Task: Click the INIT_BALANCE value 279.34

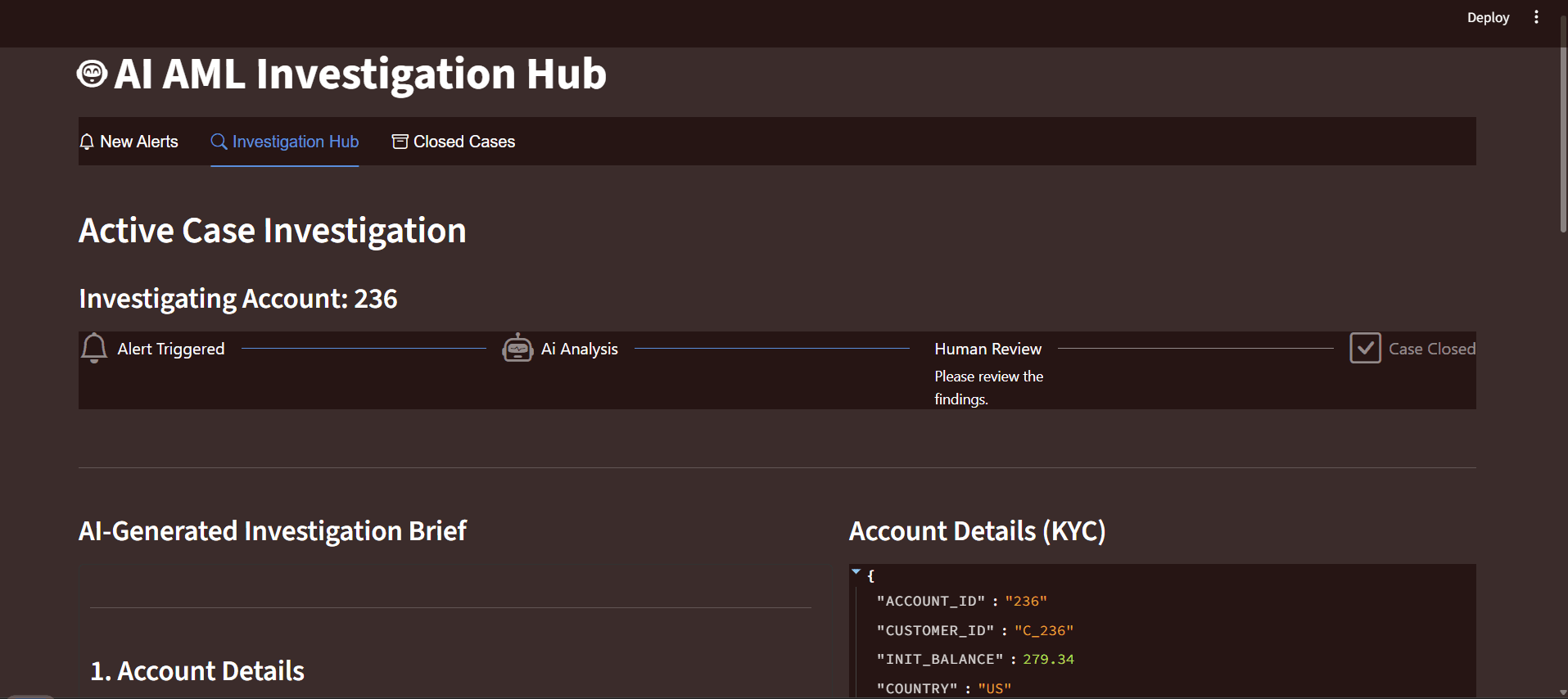Action: [1048, 659]
